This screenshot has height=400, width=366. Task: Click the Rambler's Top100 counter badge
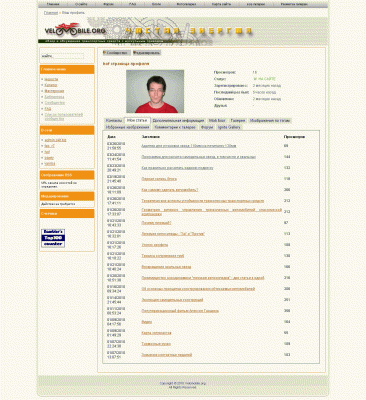(53, 238)
